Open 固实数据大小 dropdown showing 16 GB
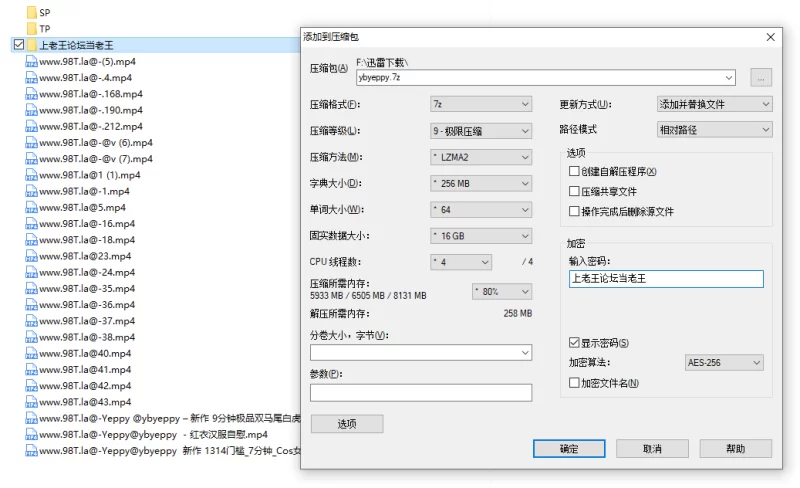The height and width of the screenshot is (488, 800). pyautogui.click(x=481, y=236)
